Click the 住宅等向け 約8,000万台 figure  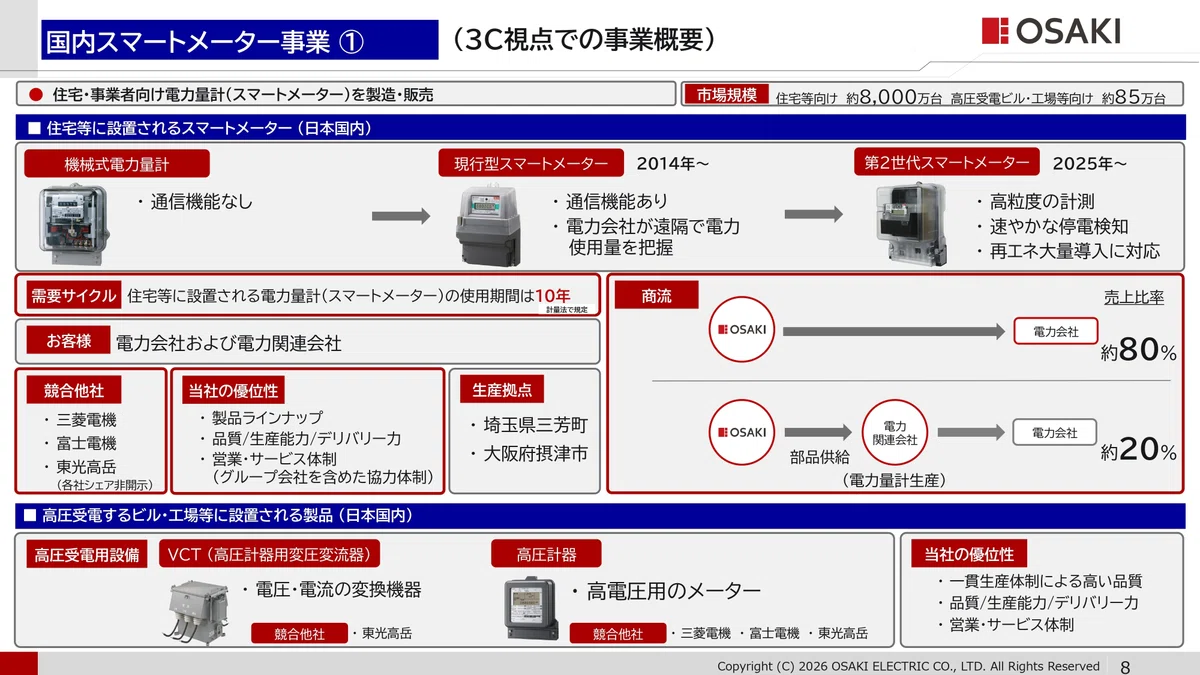coord(860,97)
